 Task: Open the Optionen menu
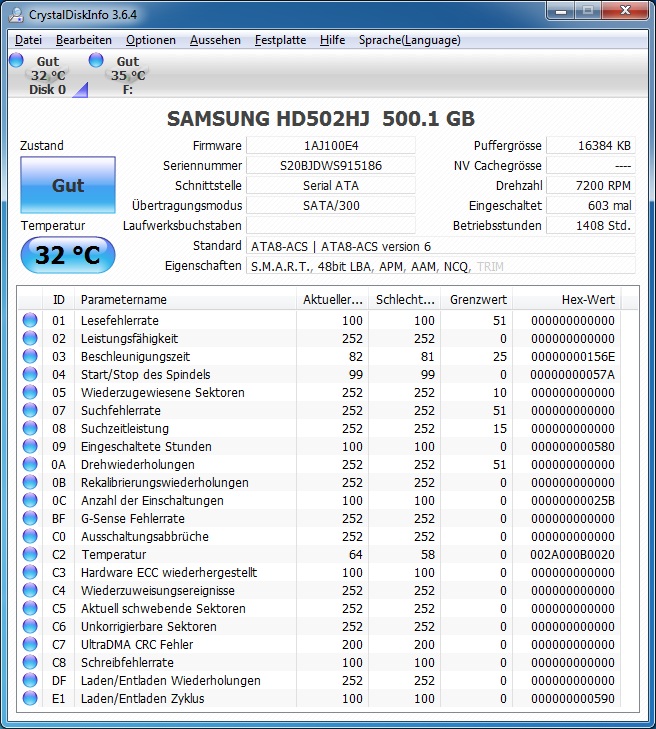pyautogui.click(x=151, y=40)
